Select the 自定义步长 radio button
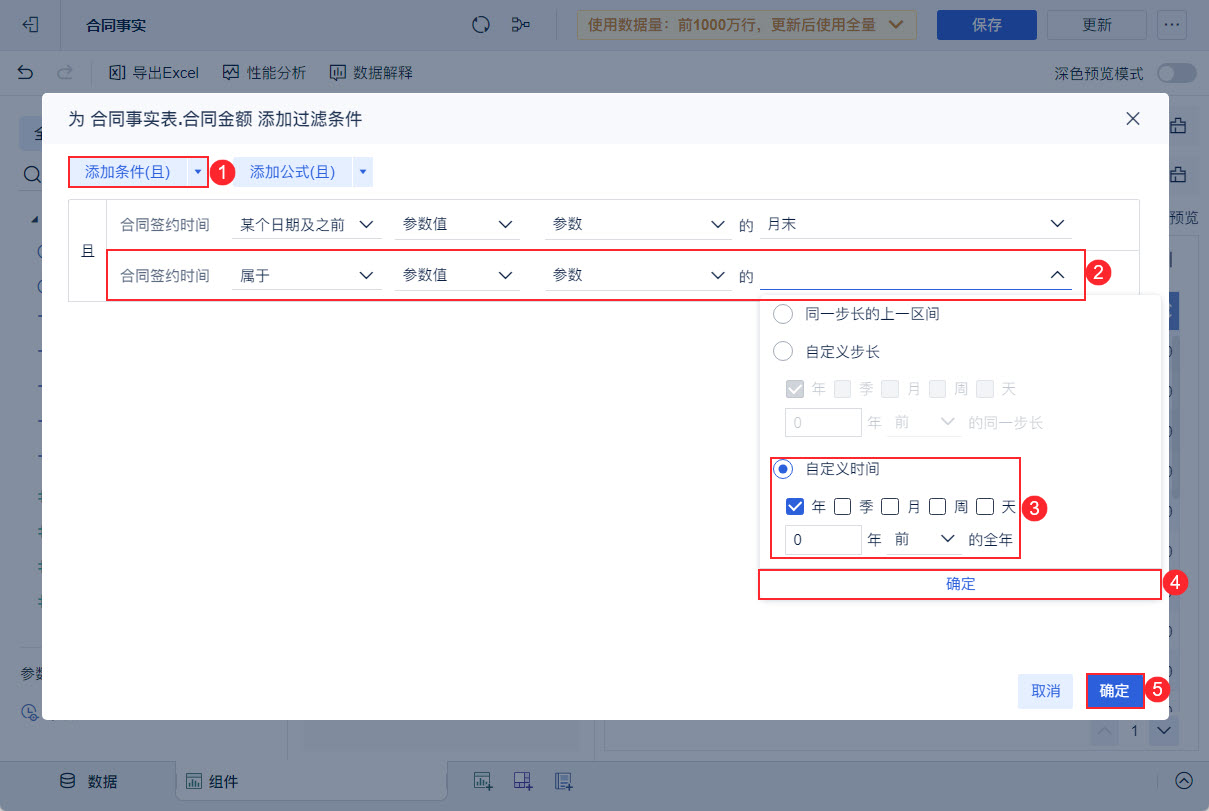 click(x=784, y=352)
